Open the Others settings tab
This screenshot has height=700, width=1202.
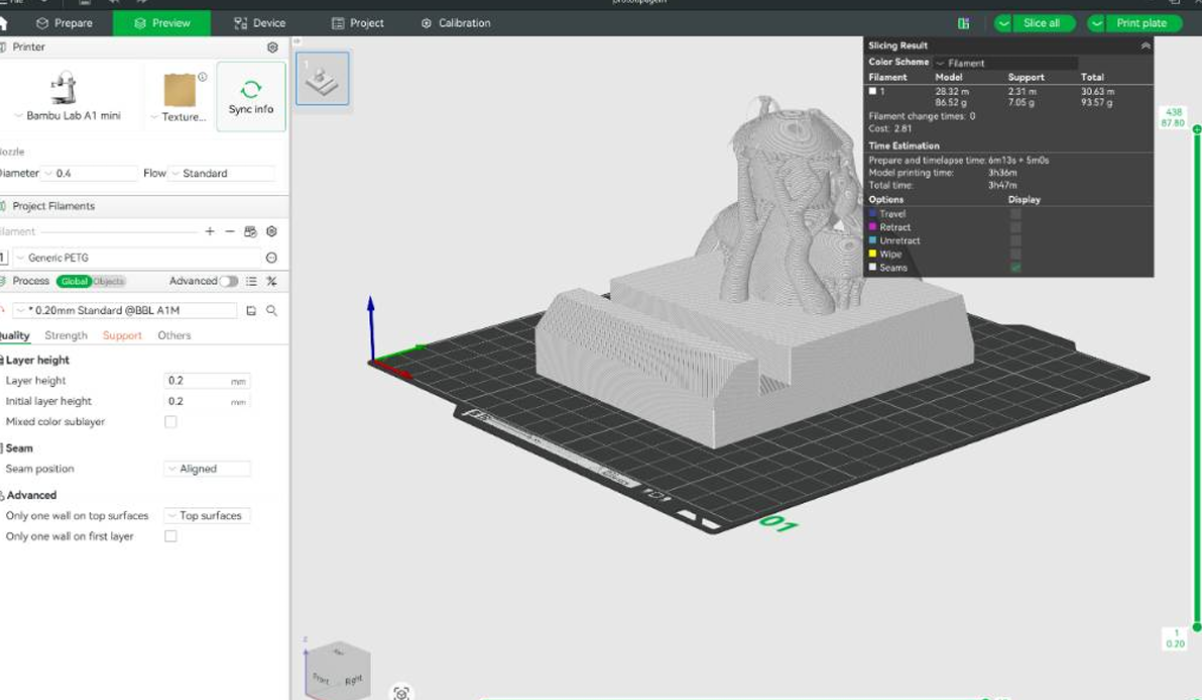coord(174,335)
